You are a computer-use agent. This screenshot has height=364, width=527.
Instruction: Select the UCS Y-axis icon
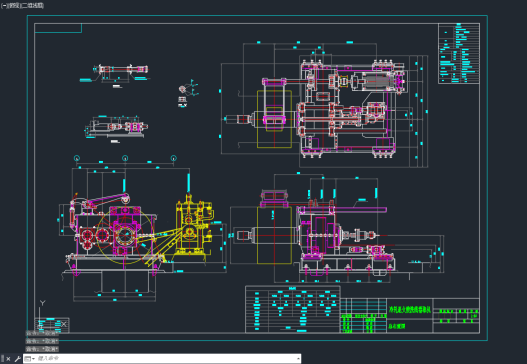coord(42,303)
